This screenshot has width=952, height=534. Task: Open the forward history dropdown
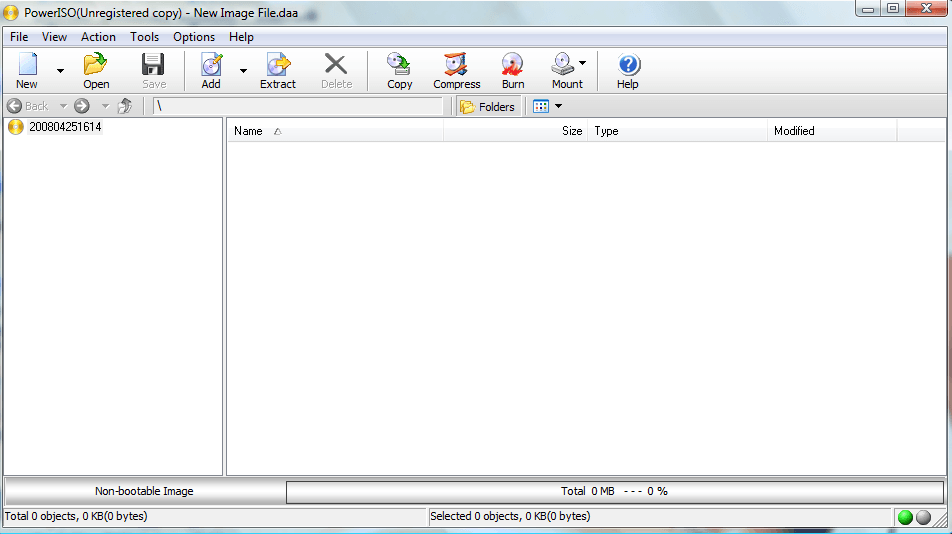(x=105, y=106)
